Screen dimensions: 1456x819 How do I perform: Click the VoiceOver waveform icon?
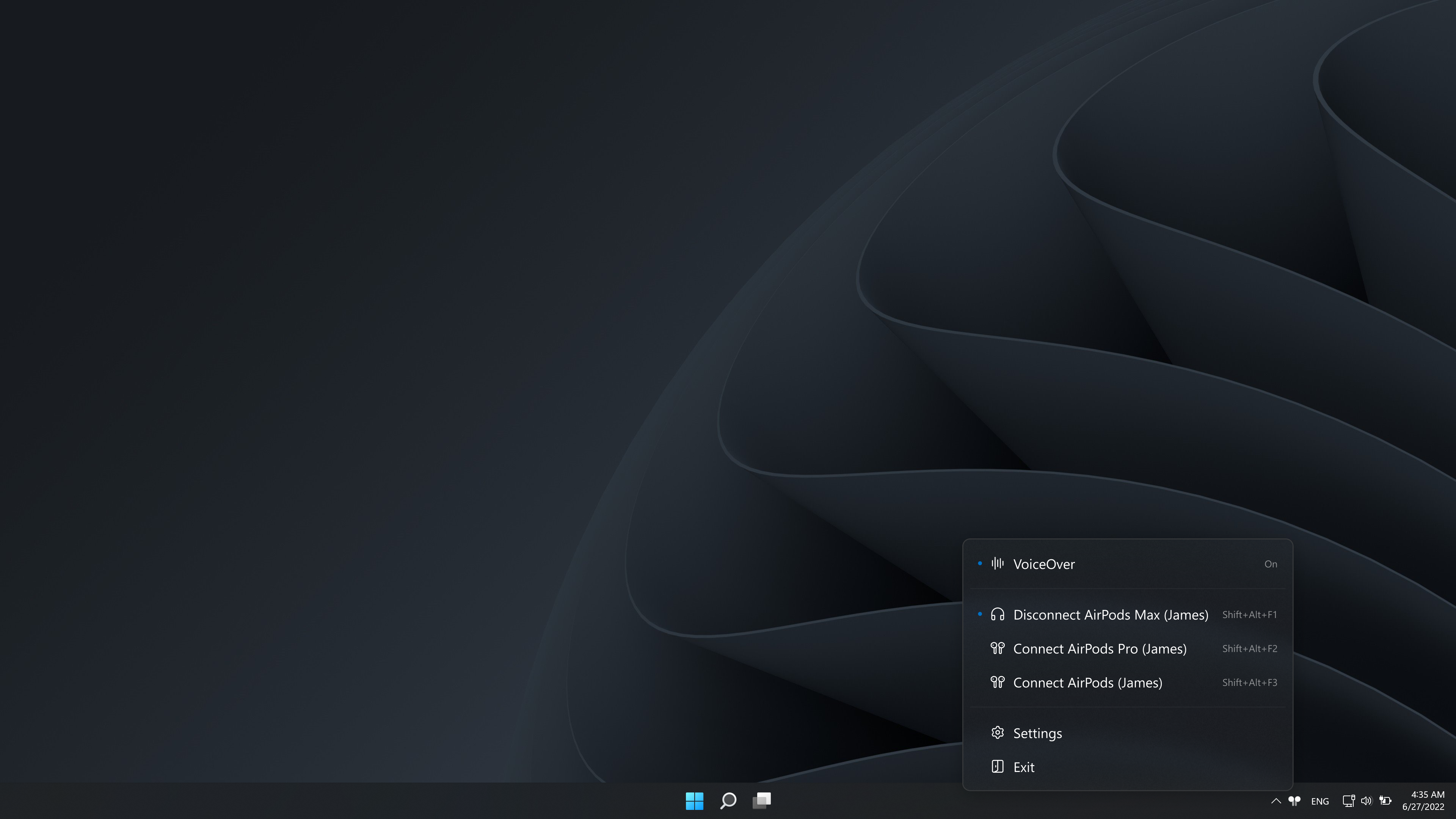tap(998, 563)
